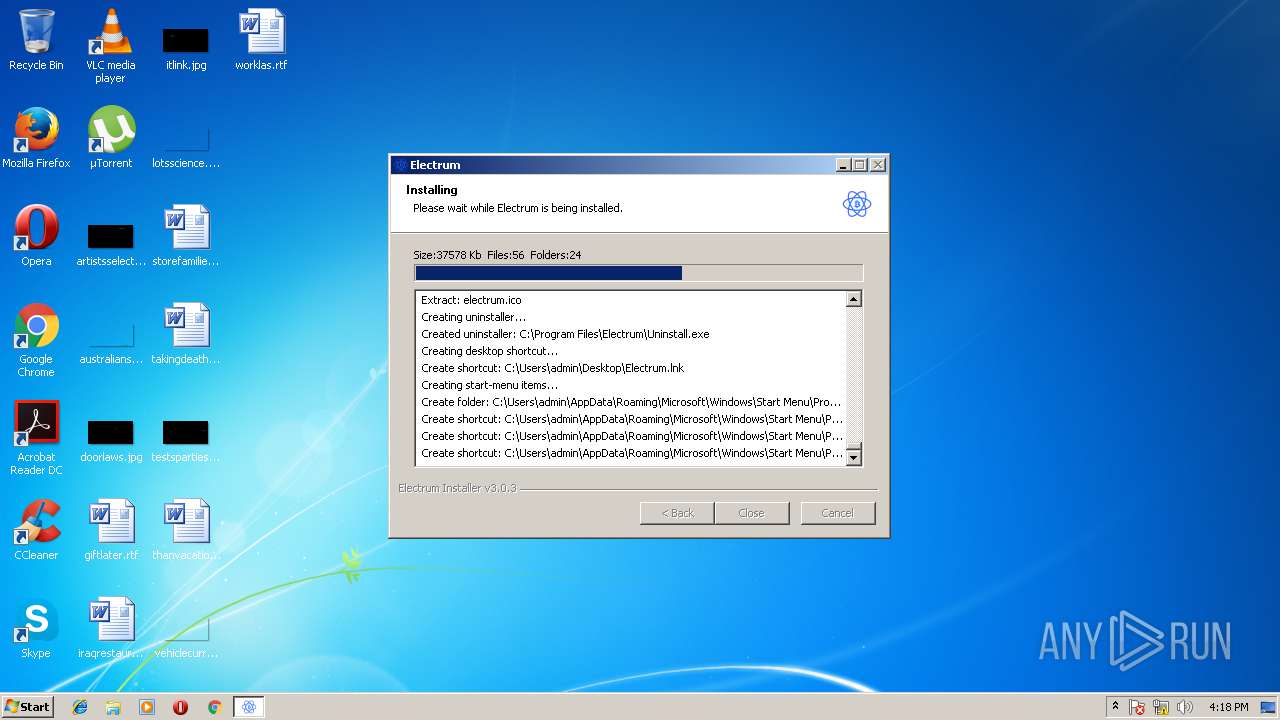1280x720 pixels.
Task: Click the Close button in installer
Action: pyautogui.click(x=751, y=513)
